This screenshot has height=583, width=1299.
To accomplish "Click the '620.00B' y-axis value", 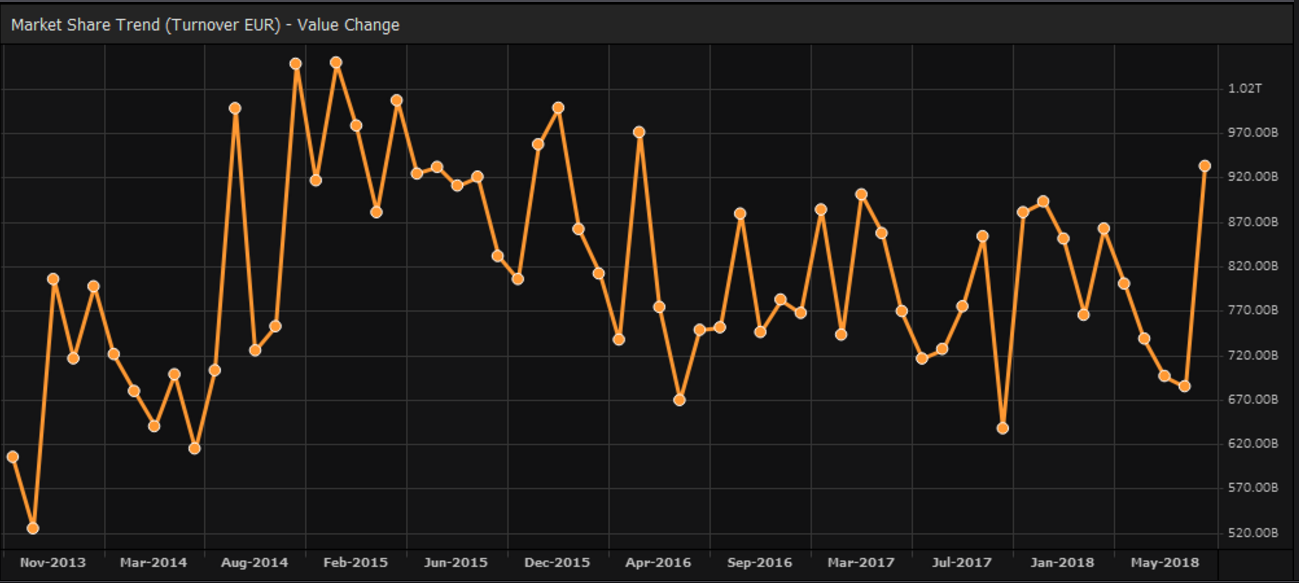I will coord(1253,444).
